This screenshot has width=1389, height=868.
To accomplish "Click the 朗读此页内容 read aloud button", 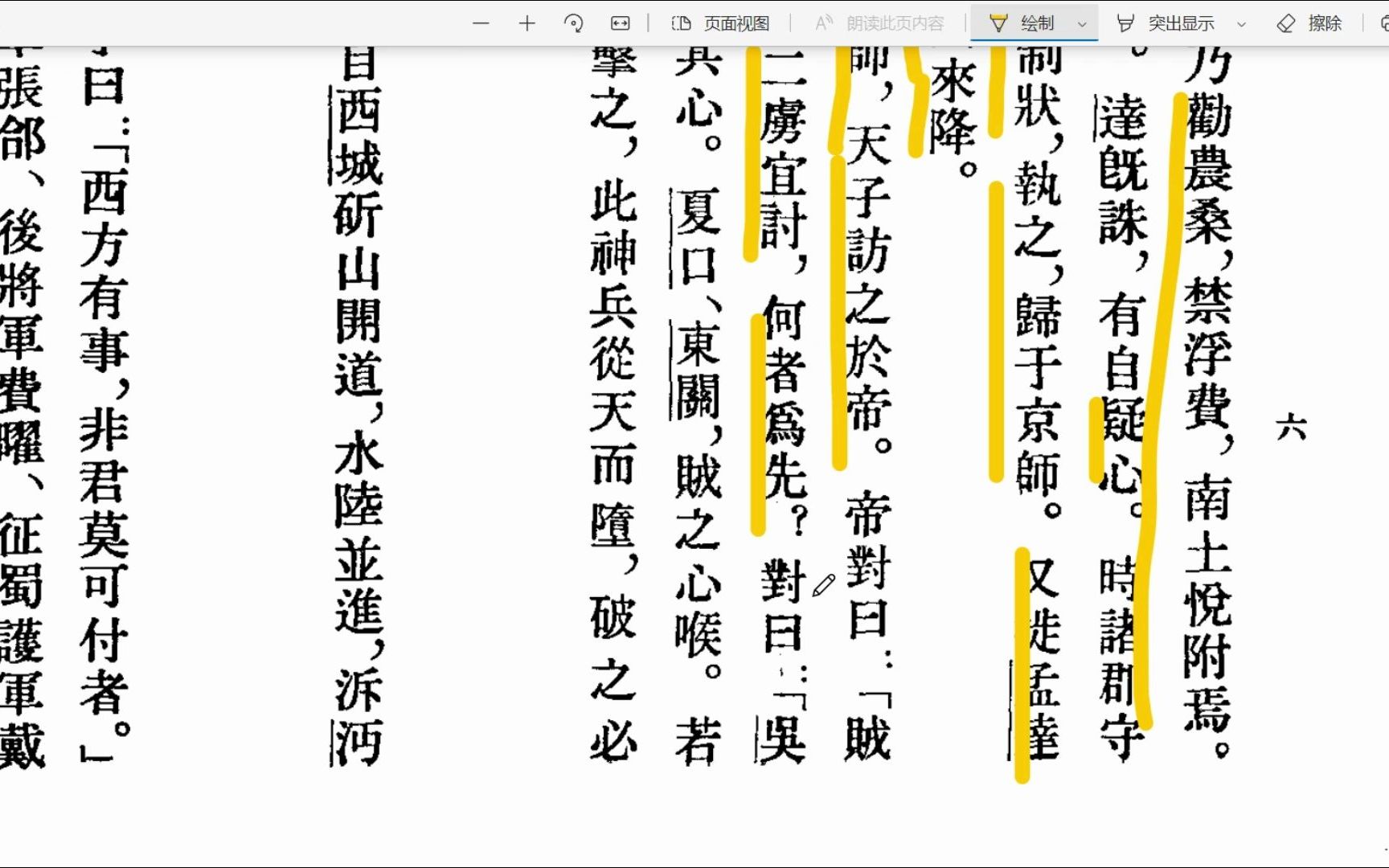I will [x=879, y=23].
